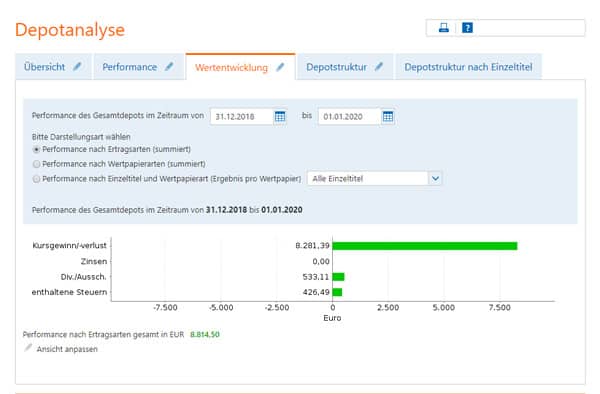The height and width of the screenshot is (394, 600).
Task: Click the Div./Aussch. green bar
Action: pyautogui.click(x=338, y=277)
